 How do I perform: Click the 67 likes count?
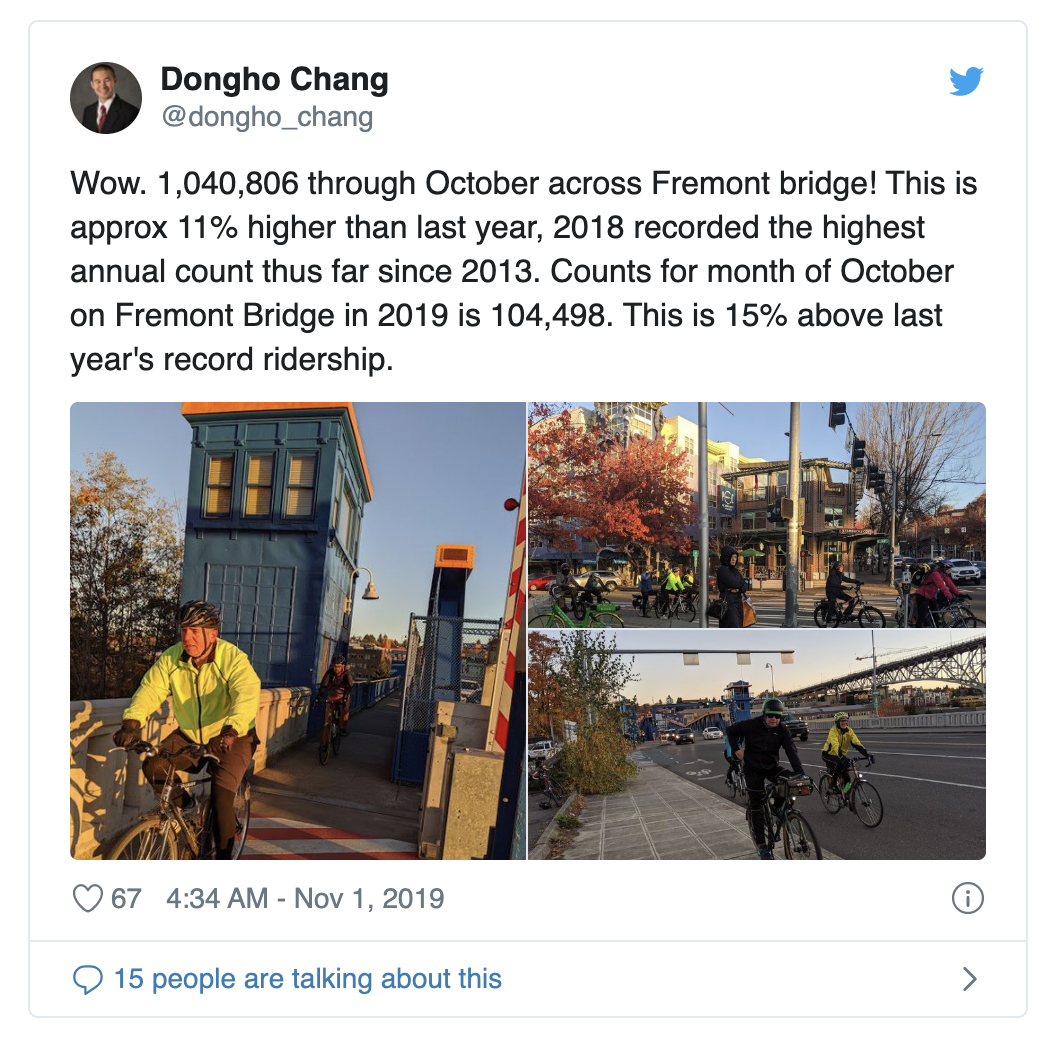(x=126, y=898)
